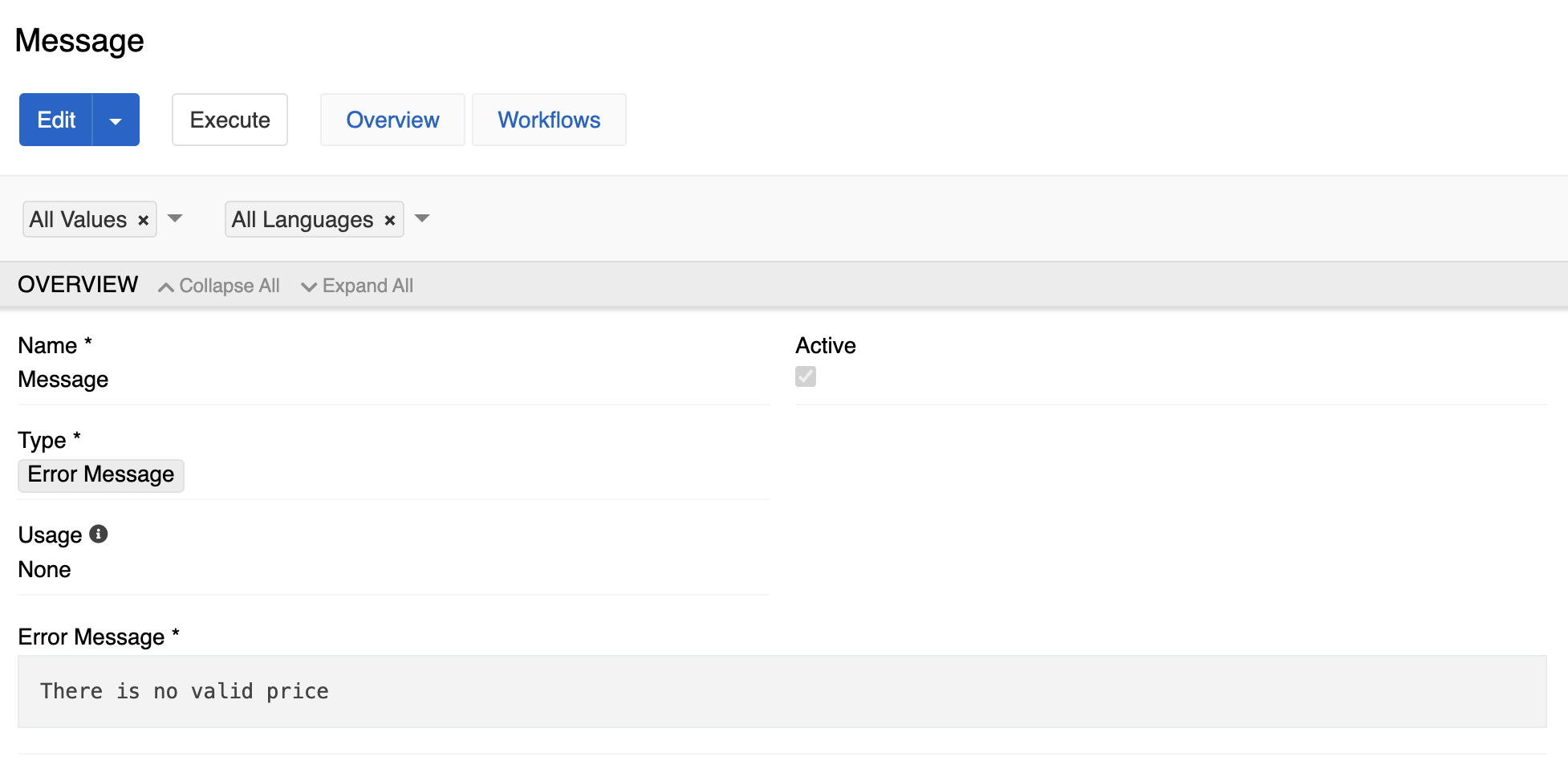Click the Collapse All chevron icon
Screen dimensions: 1568x769
click(x=166, y=287)
